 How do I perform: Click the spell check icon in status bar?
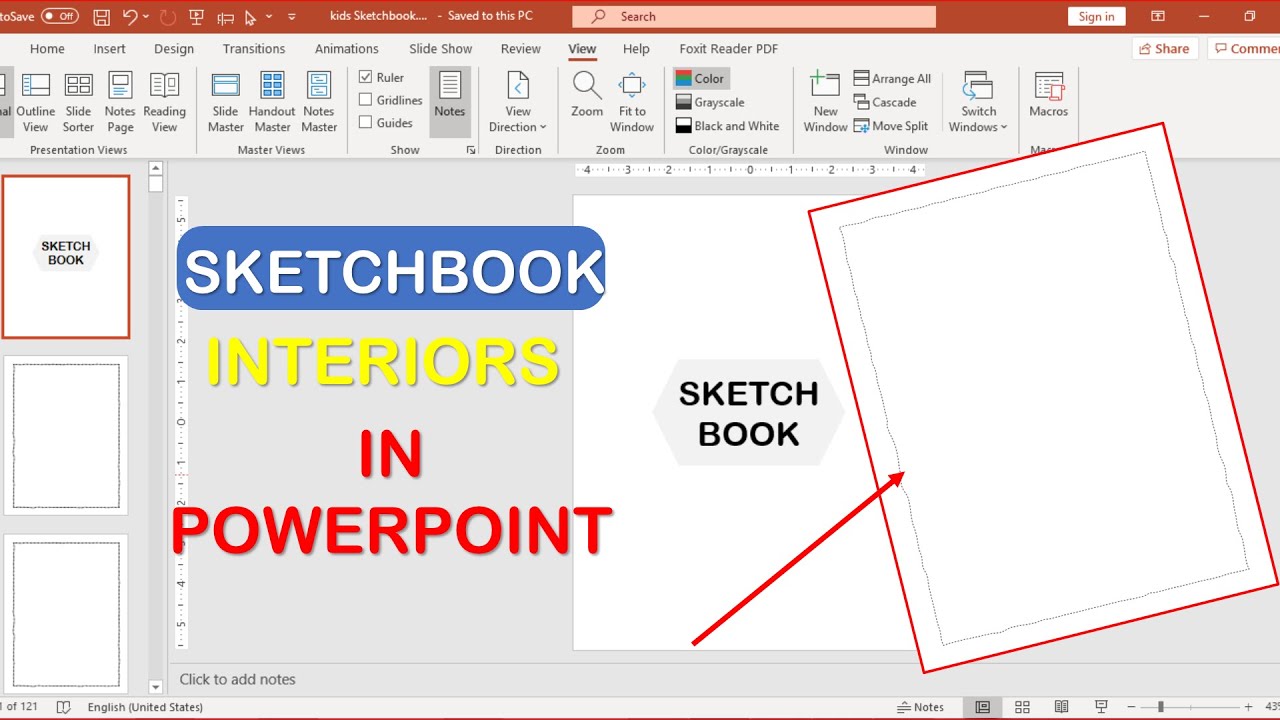tap(64, 707)
